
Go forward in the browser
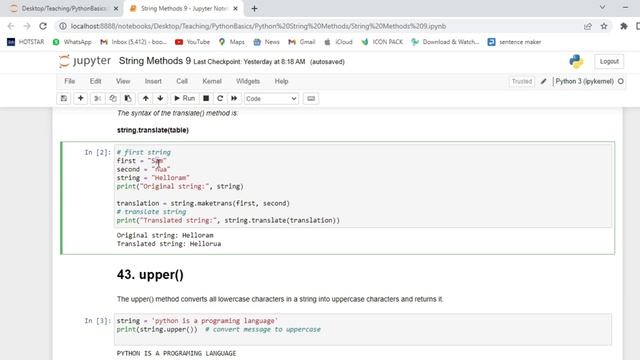point(27,26)
